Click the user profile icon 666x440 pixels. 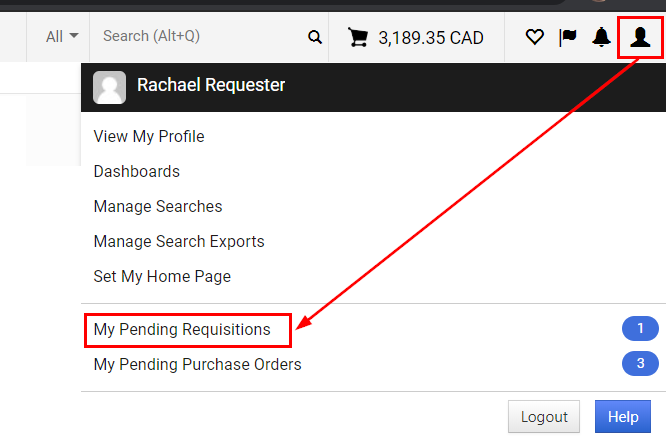[x=640, y=38]
